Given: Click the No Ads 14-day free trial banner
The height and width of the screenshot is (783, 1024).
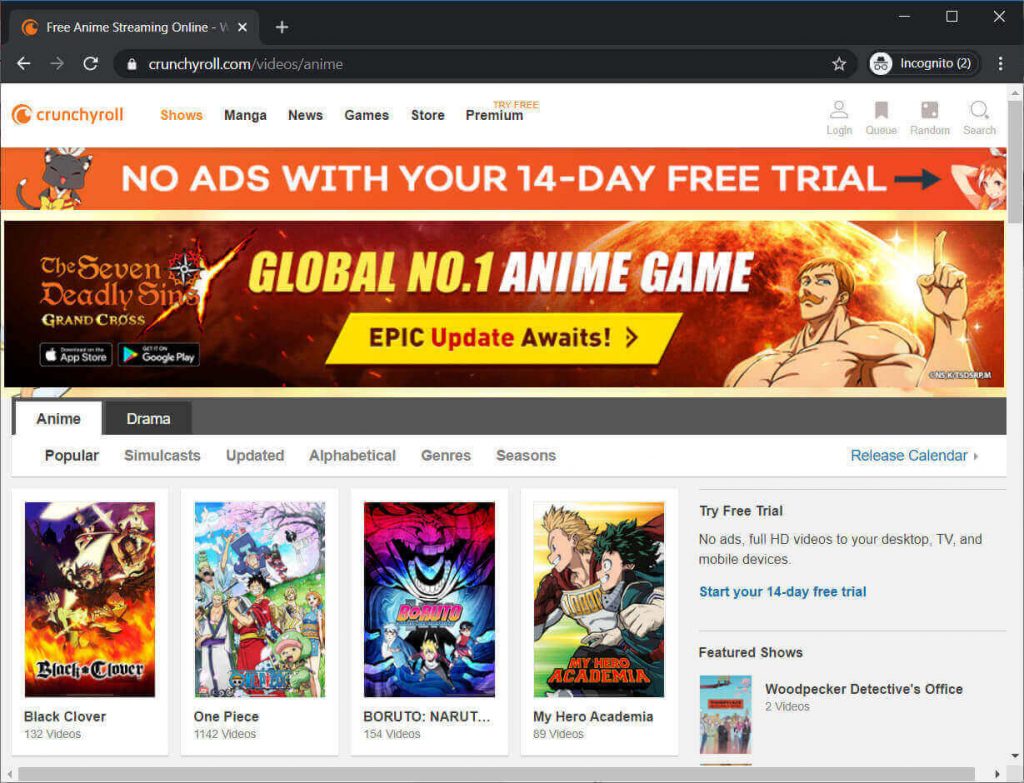Looking at the screenshot, I should coord(504,179).
